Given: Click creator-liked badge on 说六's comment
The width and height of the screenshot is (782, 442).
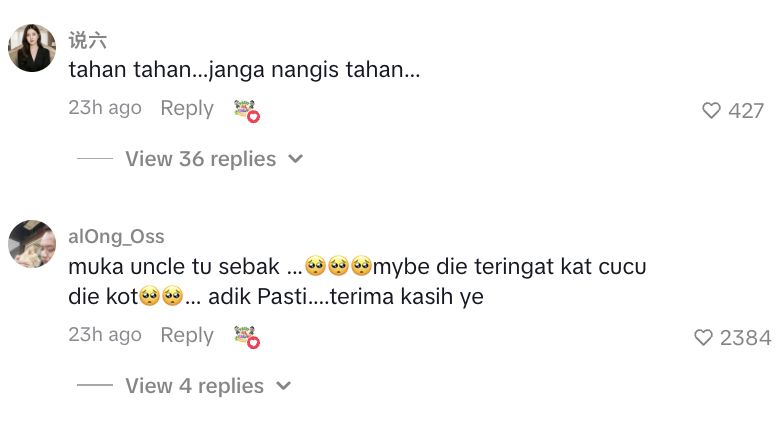Looking at the screenshot, I should coord(246,110).
